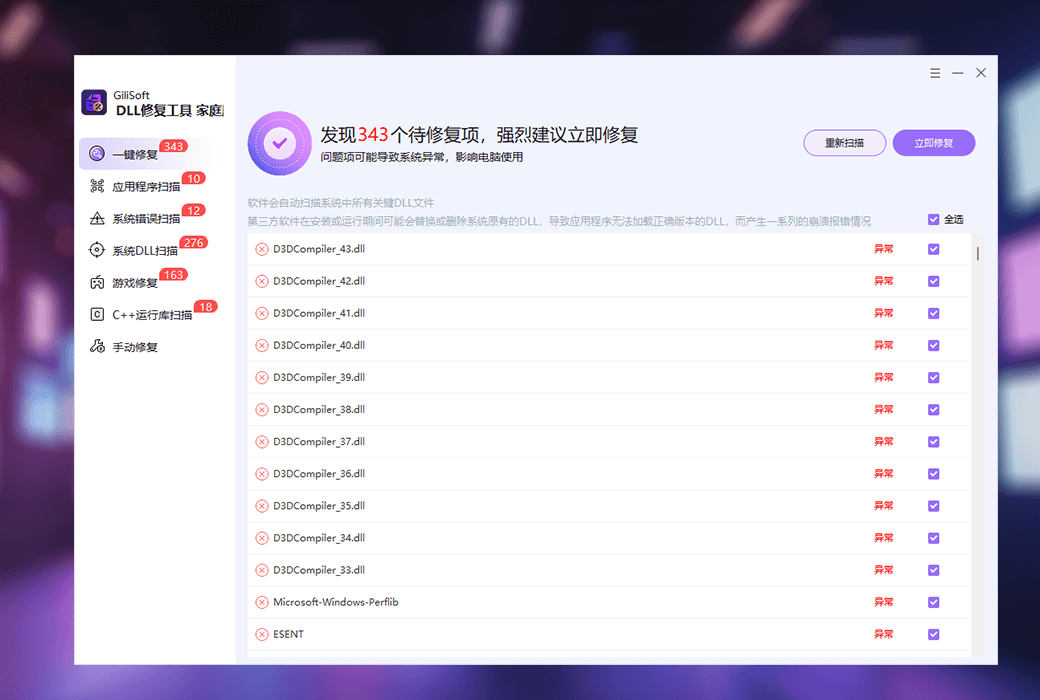Uncheck the D3DCompiler_43.dll checkbox

[934, 249]
